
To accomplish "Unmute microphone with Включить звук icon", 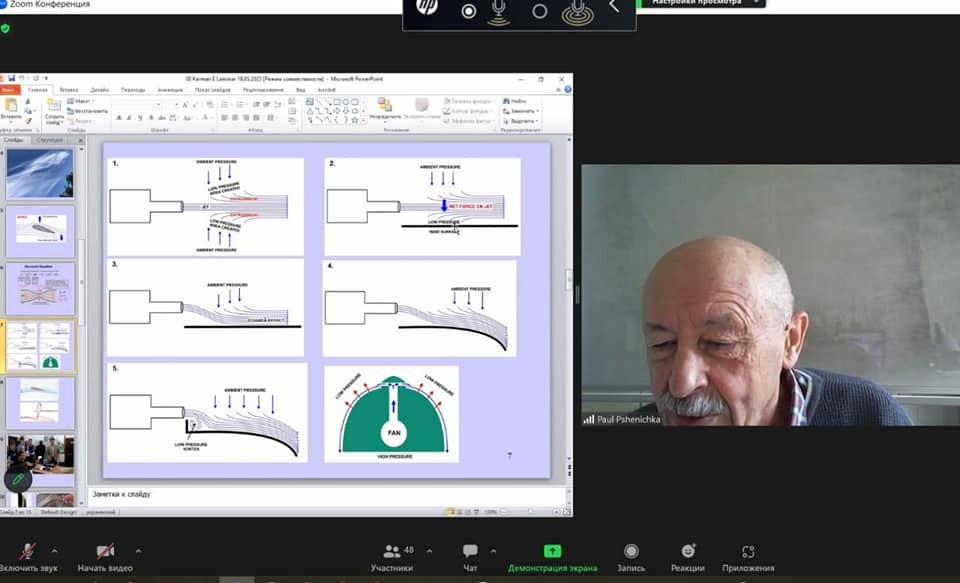I will click(x=28, y=551).
